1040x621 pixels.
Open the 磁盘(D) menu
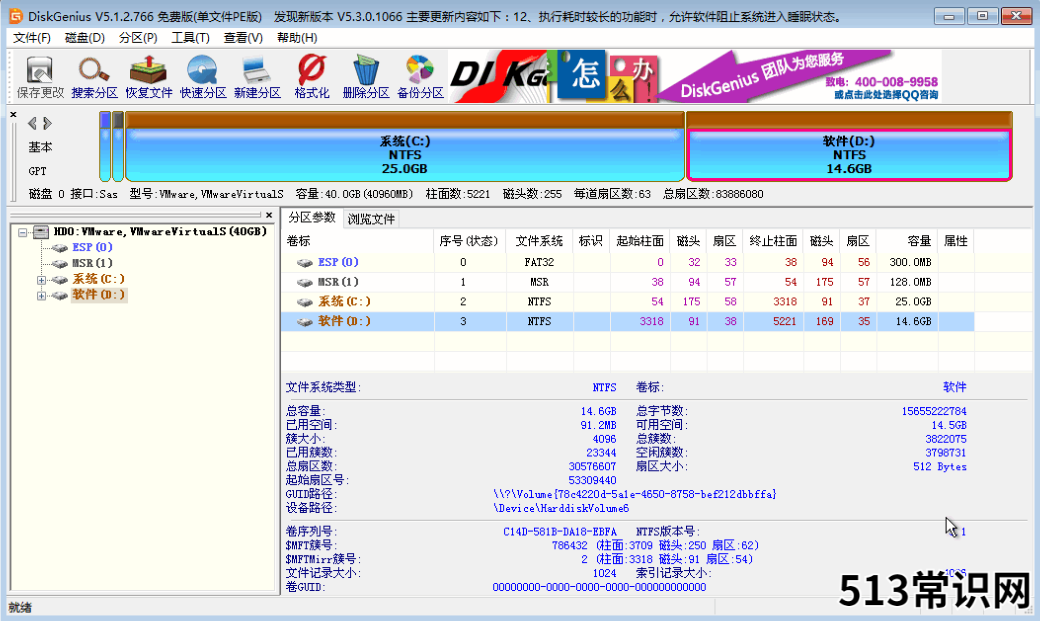point(85,38)
